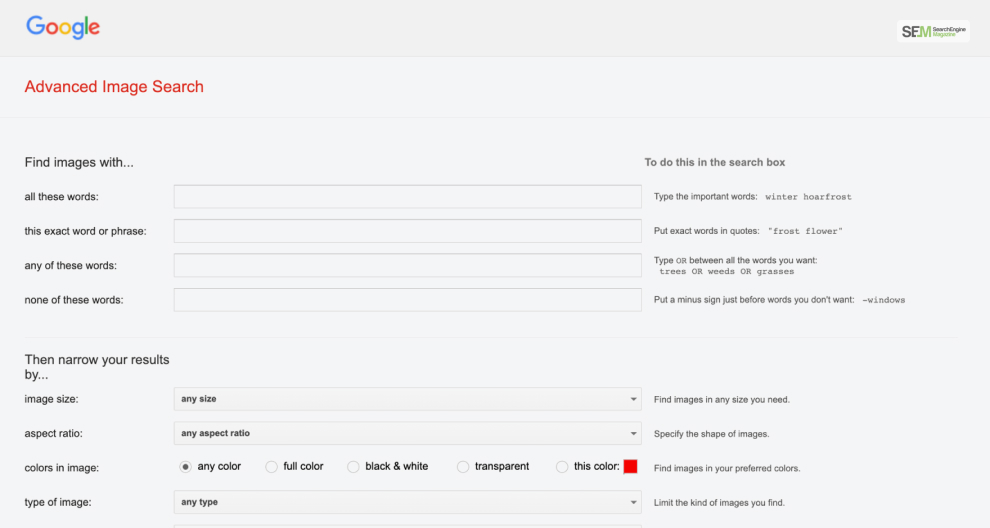Click the image size dropdown arrow
The image size is (990, 528).
tap(633, 399)
